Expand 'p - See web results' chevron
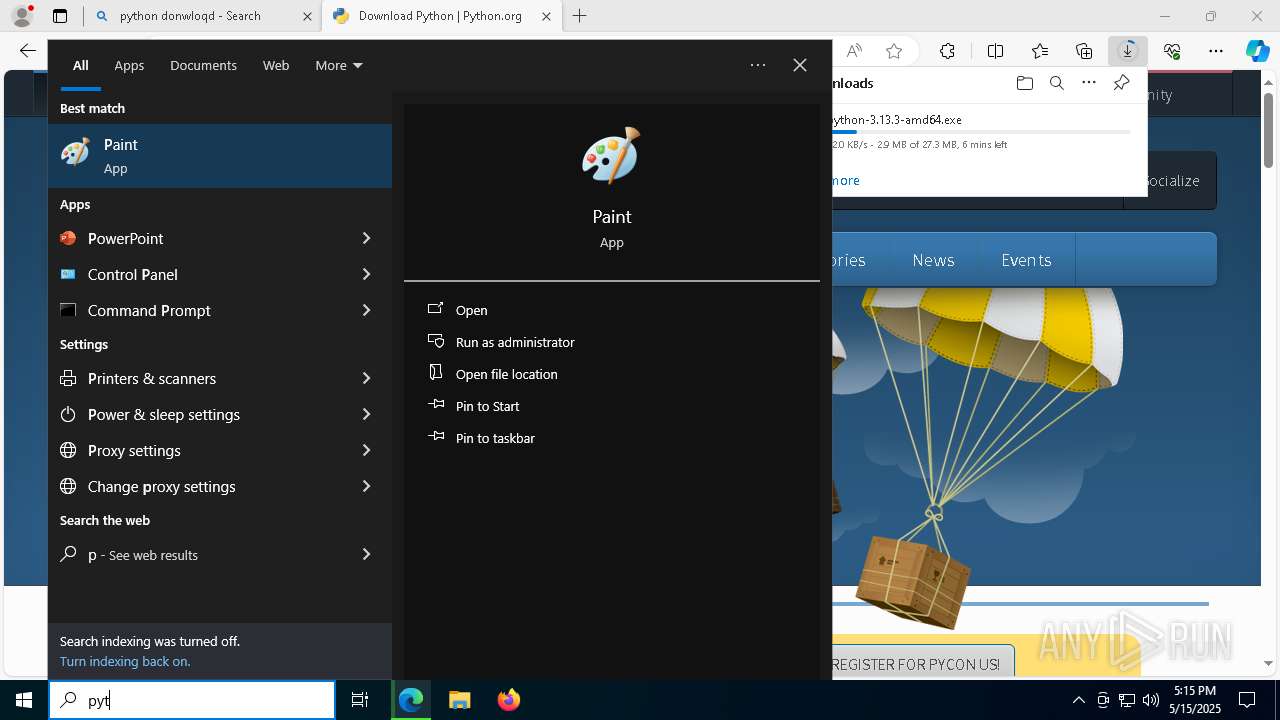The image size is (1280, 720). click(366, 554)
